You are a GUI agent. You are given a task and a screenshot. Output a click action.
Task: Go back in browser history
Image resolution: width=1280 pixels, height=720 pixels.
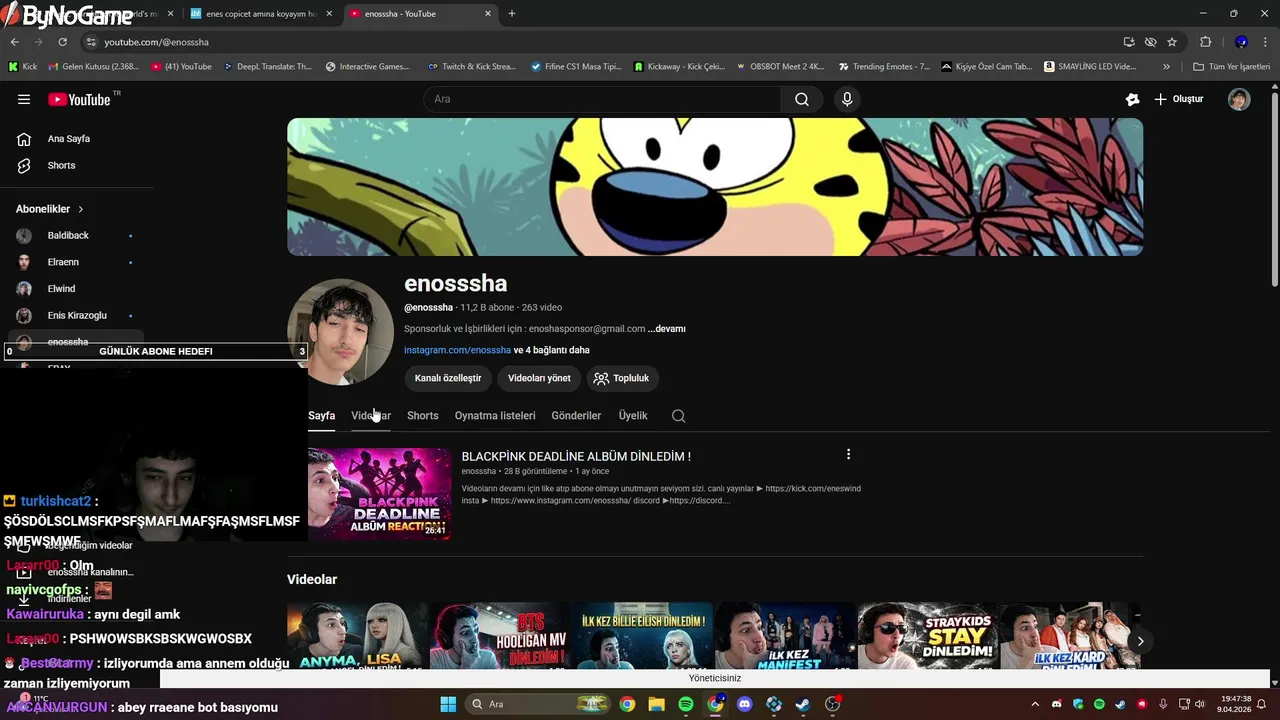14,42
